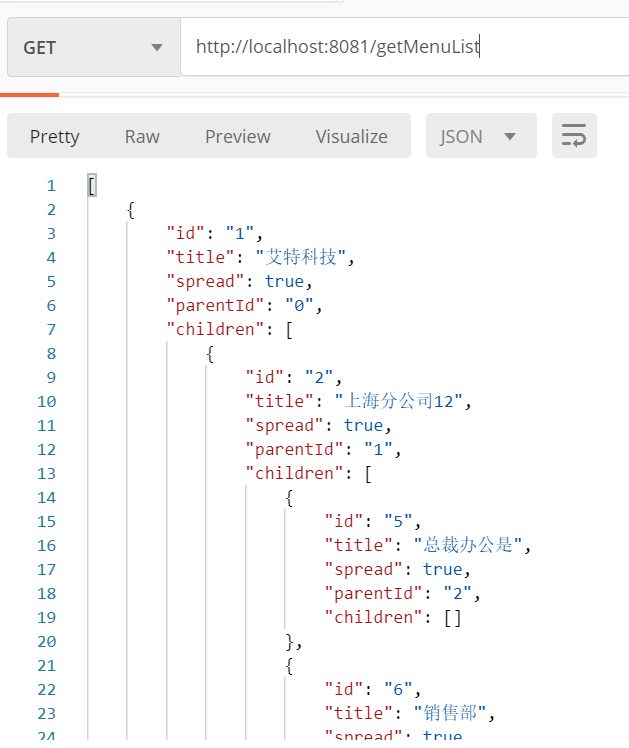Select the title value "总裁办公是"
This screenshot has height=748, width=629.
click(x=468, y=545)
